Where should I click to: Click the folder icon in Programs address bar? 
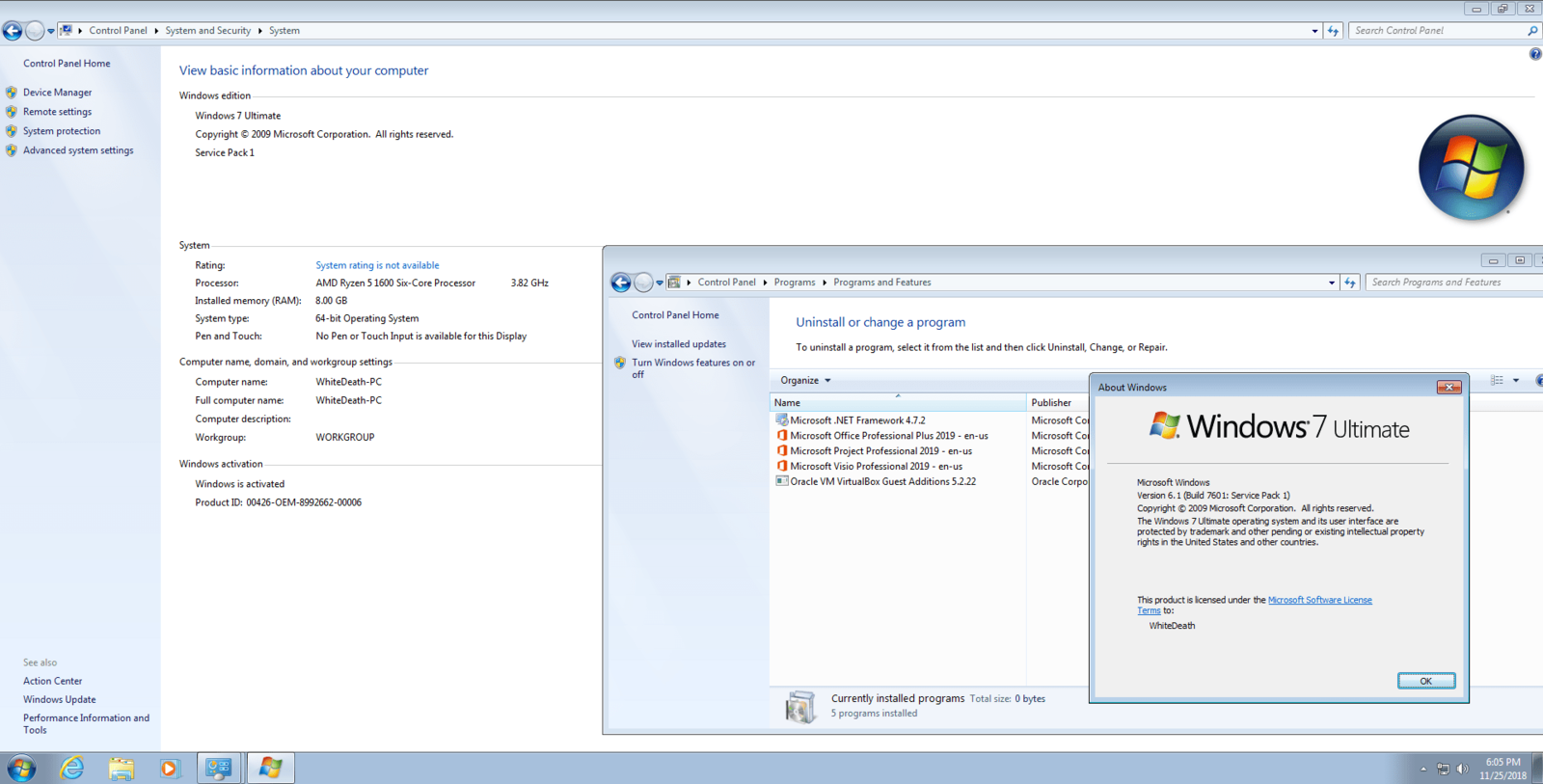[674, 283]
